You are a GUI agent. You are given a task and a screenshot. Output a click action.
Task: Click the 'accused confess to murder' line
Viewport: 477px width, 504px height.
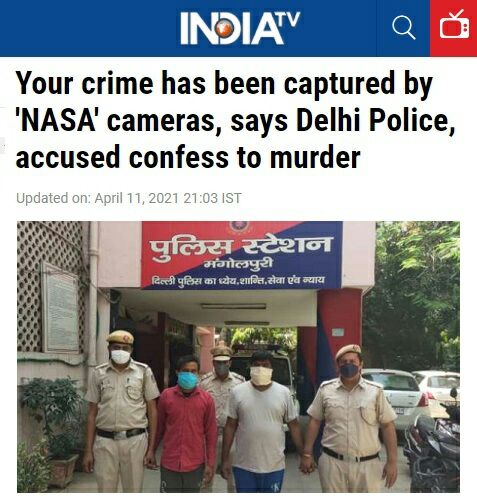point(188,157)
